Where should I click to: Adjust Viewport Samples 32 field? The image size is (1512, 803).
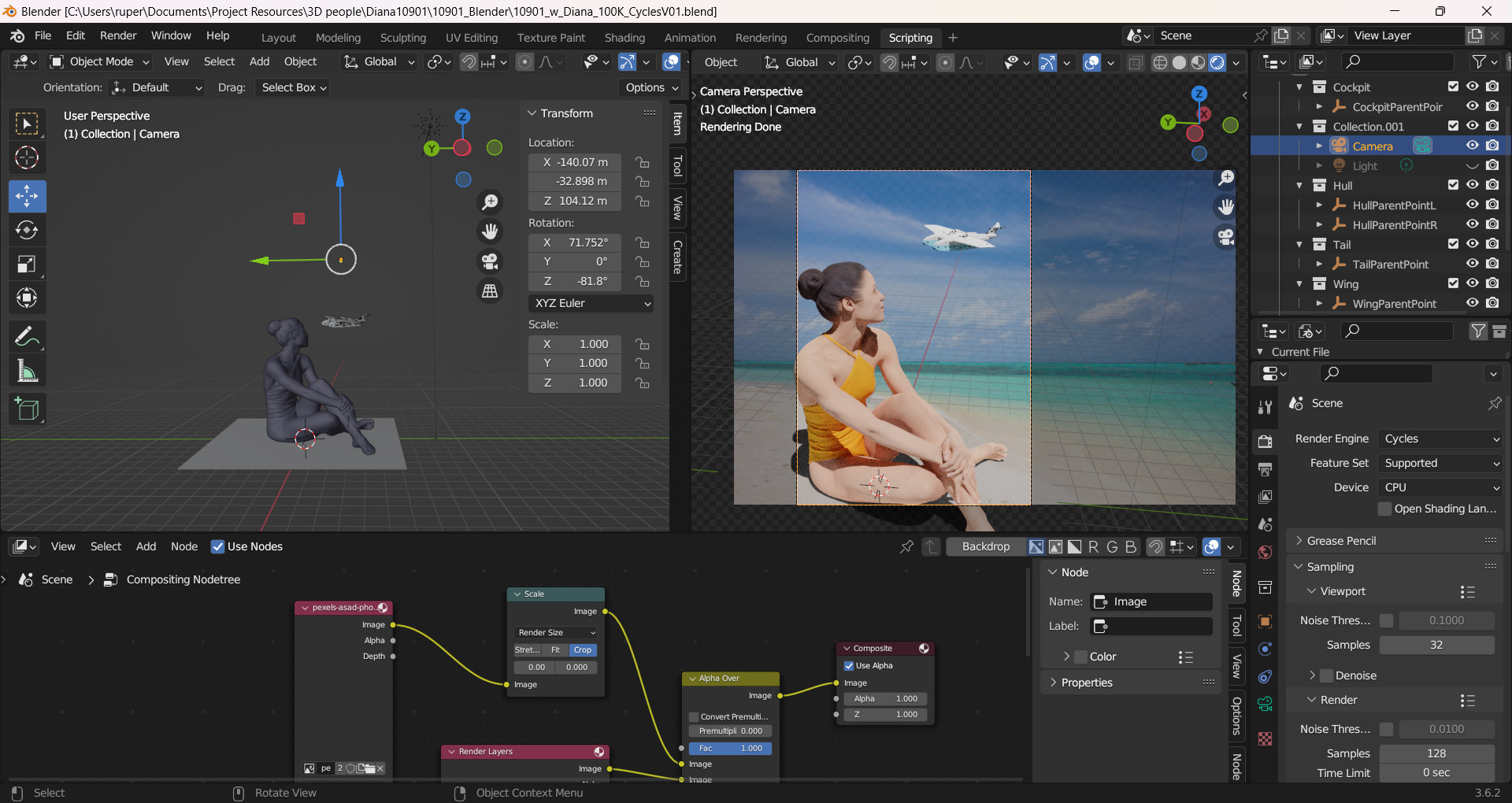click(x=1436, y=645)
